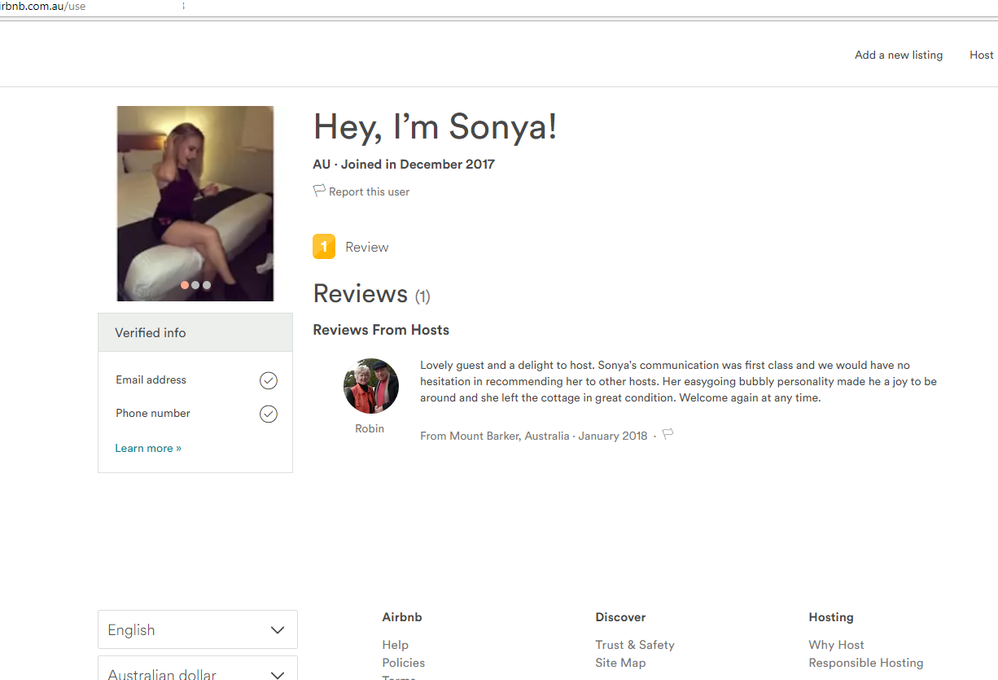
Task: Click the browser address bar URL
Action: (45, 7)
